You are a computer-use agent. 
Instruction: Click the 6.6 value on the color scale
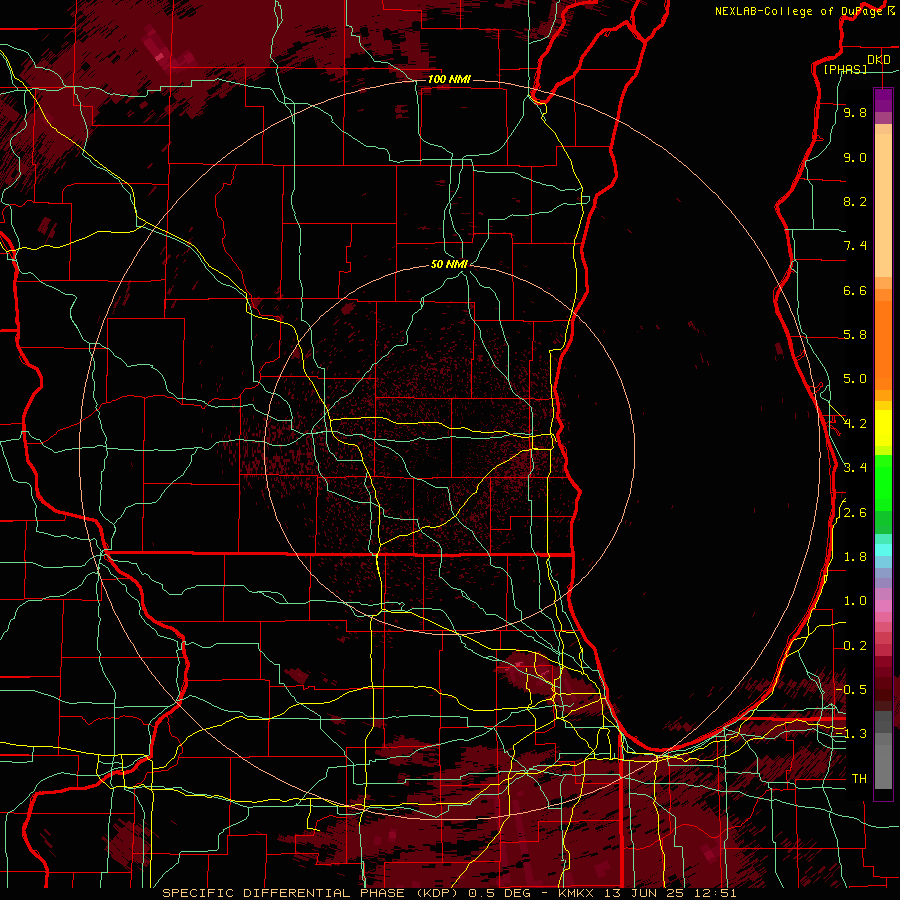[x=855, y=290]
